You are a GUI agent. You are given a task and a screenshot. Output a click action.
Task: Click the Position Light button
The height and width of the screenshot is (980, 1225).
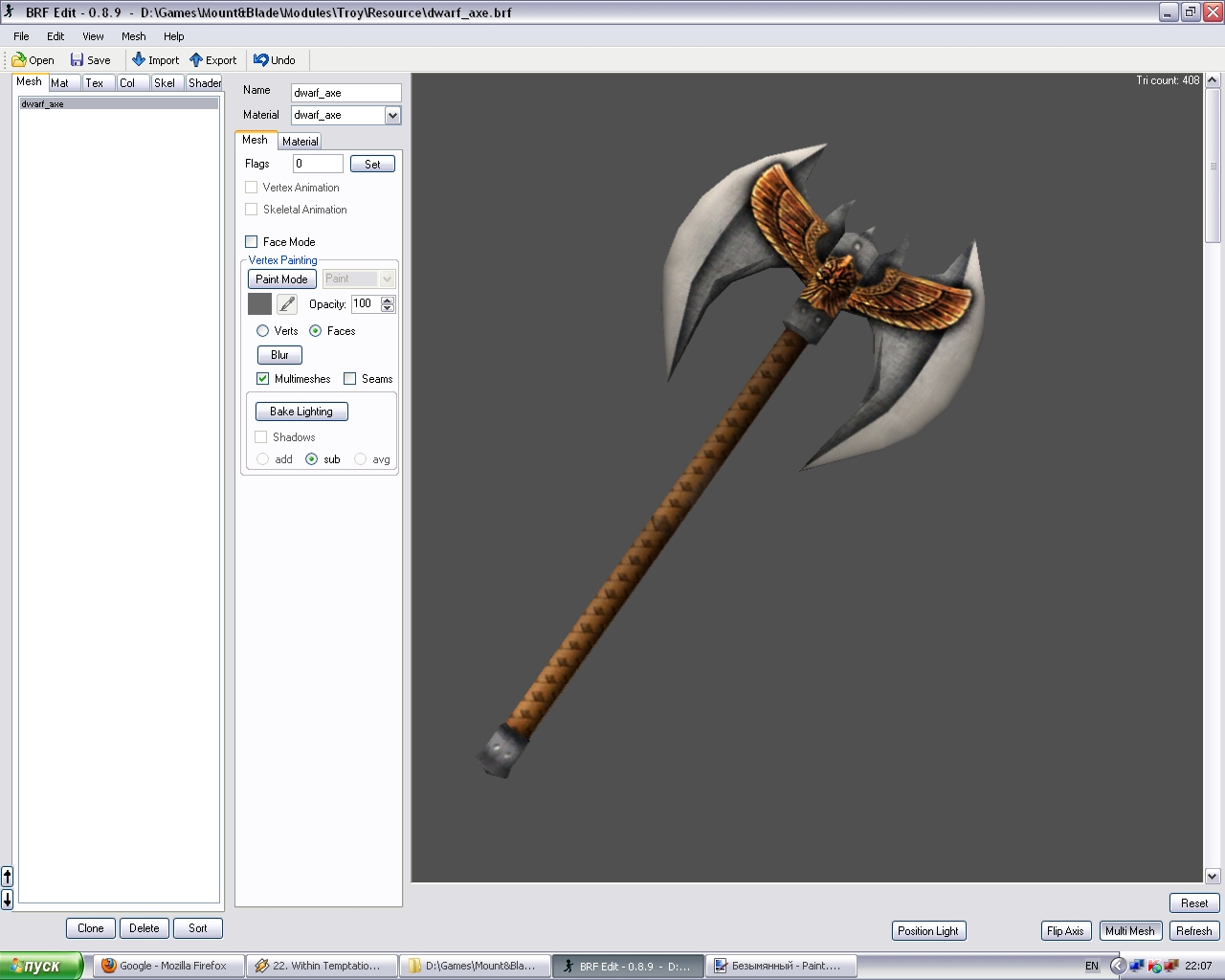(x=928, y=931)
